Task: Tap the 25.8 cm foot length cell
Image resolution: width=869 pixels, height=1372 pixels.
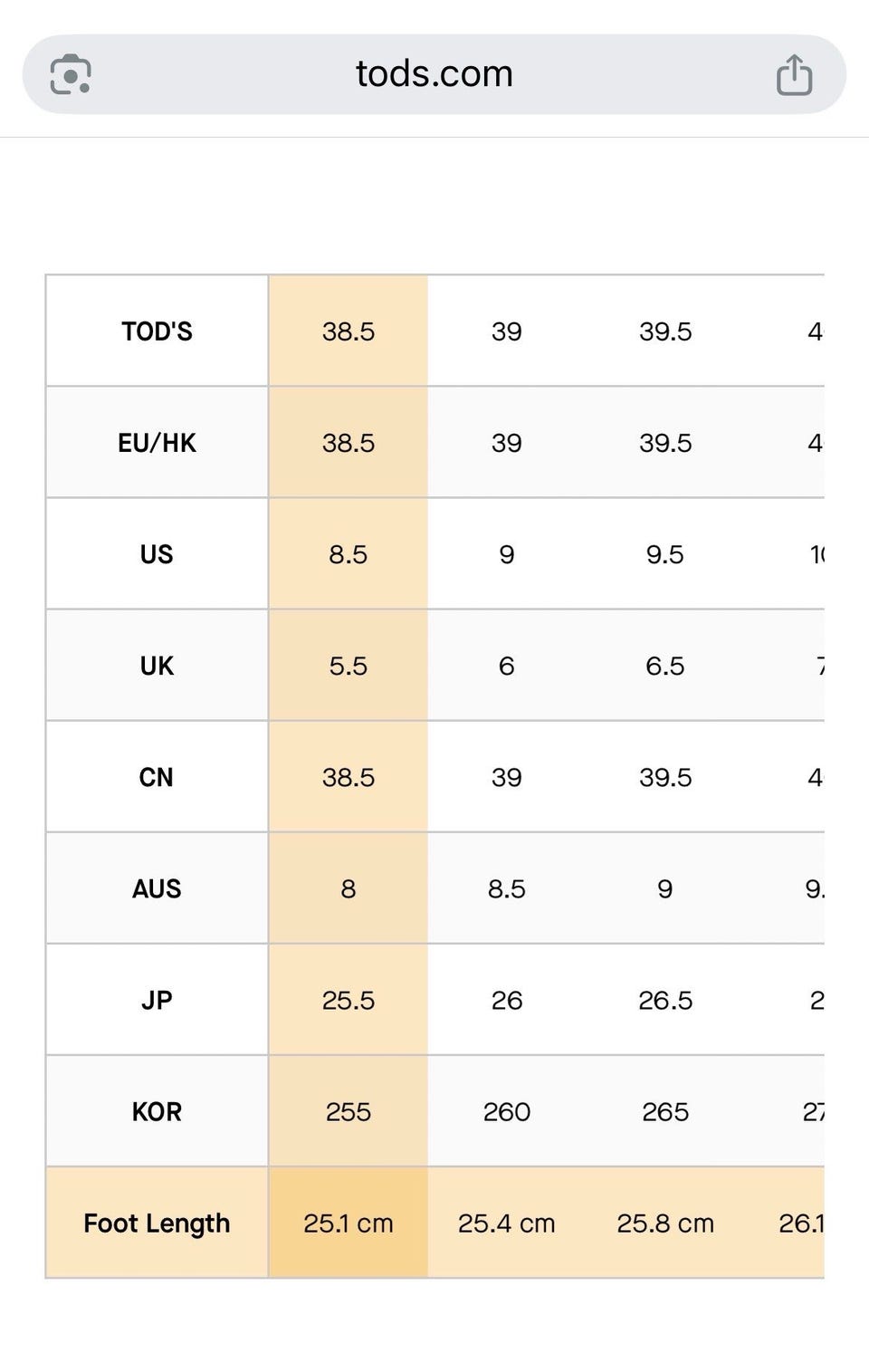Action: pos(665,1223)
